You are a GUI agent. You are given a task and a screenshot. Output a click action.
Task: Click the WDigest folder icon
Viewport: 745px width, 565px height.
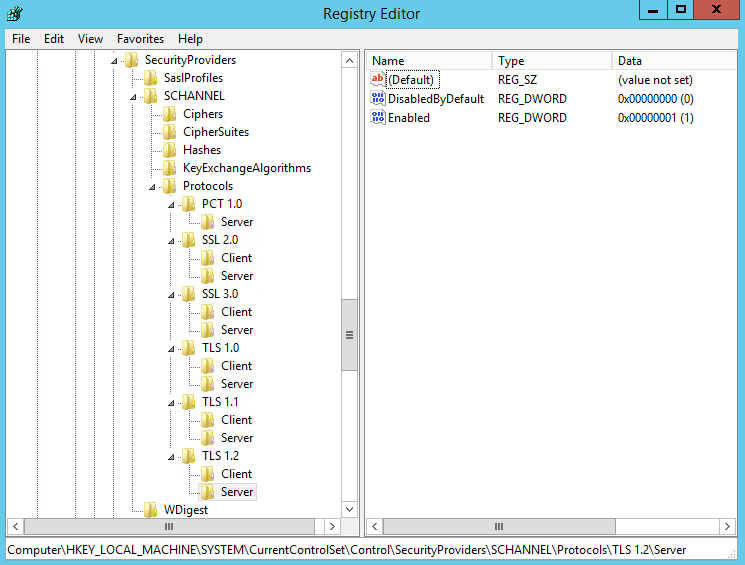tap(151, 510)
